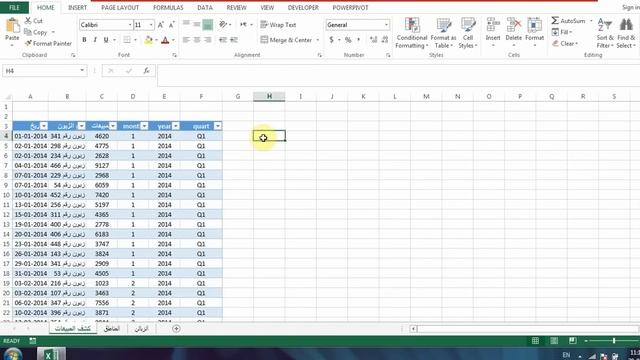Click the Cut scissors icon
Viewport: 640px width, 360px height.
coord(28,20)
